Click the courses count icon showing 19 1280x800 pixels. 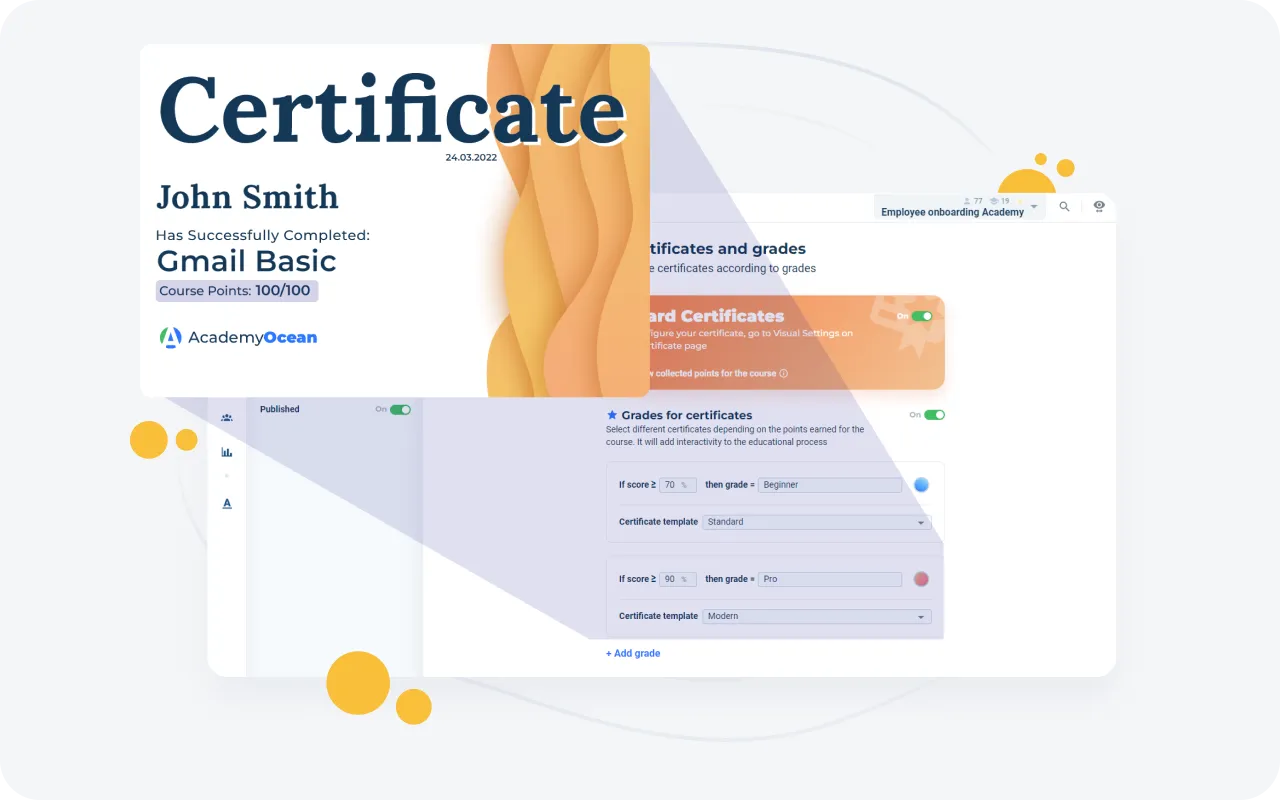(x=994, y=201)
